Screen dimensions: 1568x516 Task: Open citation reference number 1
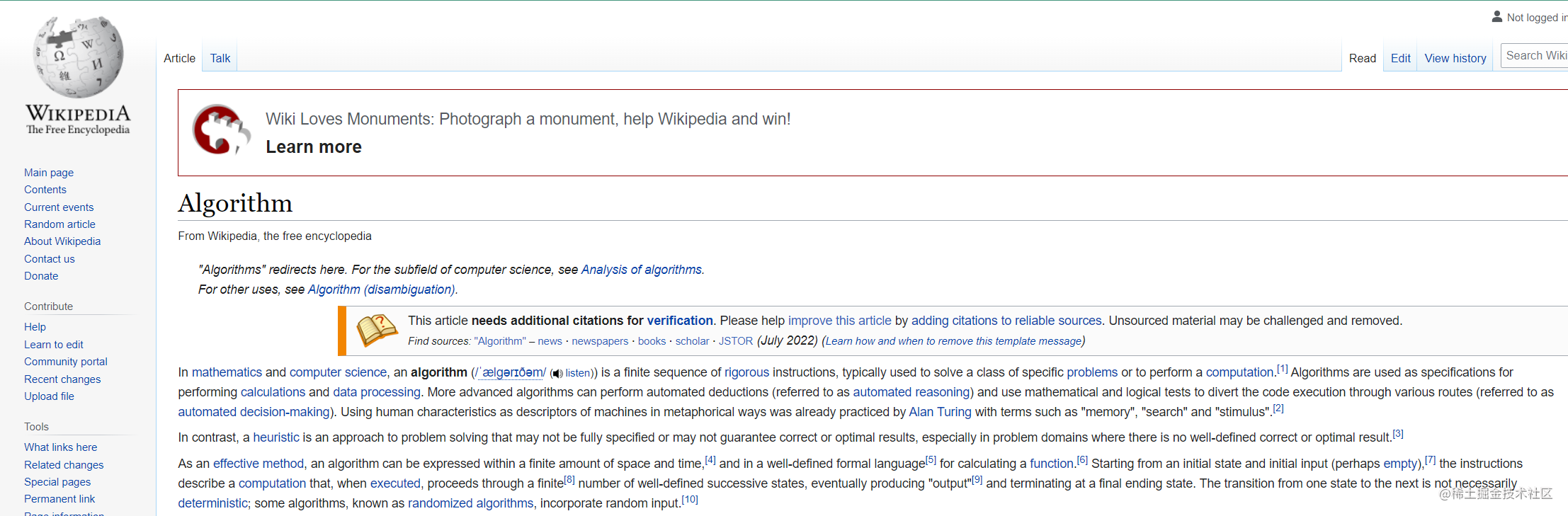(1282, 369)
